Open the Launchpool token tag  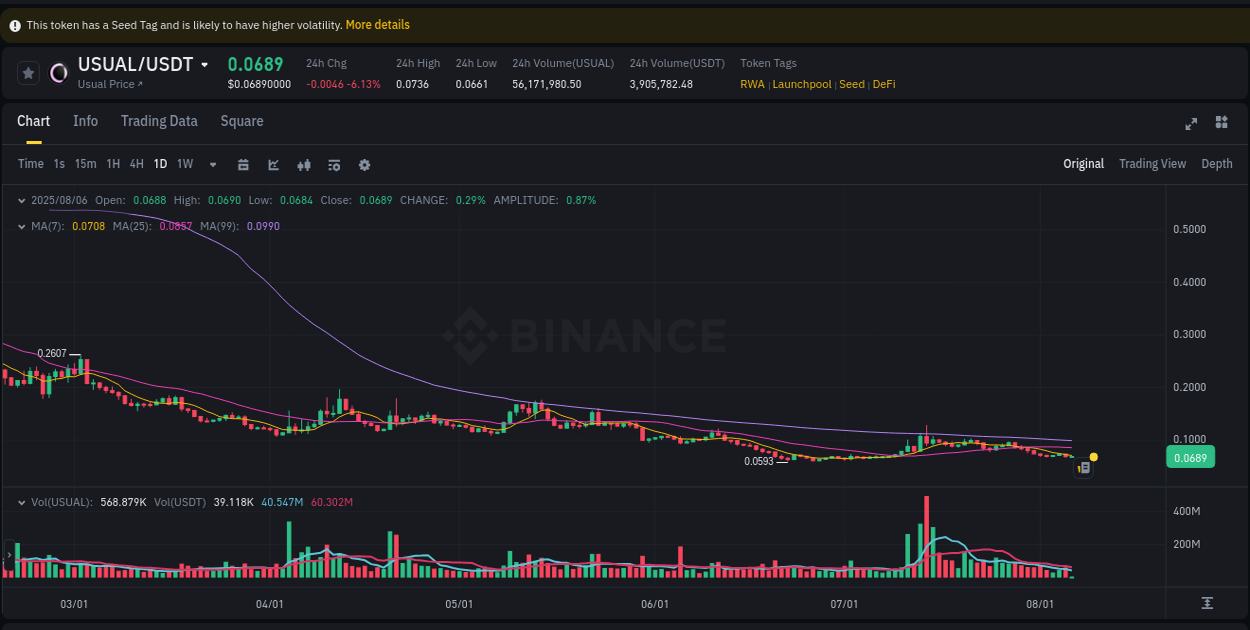[x=801, y=84]
